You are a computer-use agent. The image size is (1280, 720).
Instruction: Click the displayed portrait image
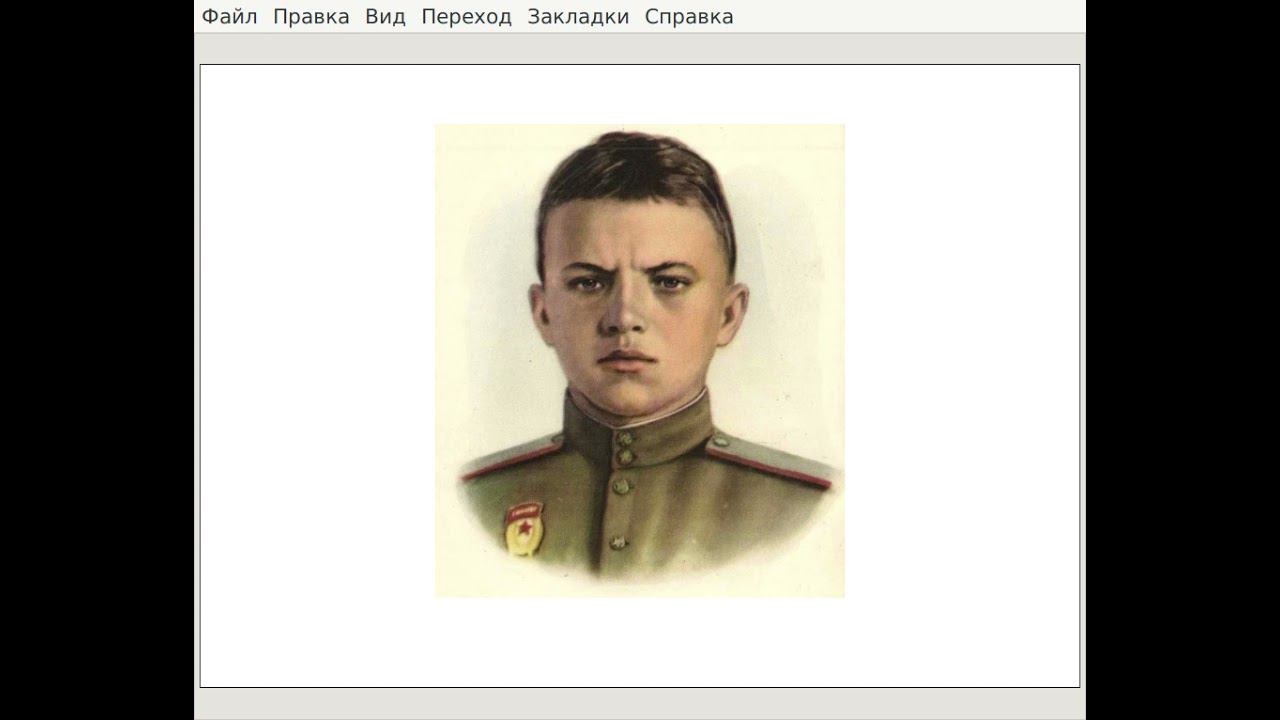(639, 361)
